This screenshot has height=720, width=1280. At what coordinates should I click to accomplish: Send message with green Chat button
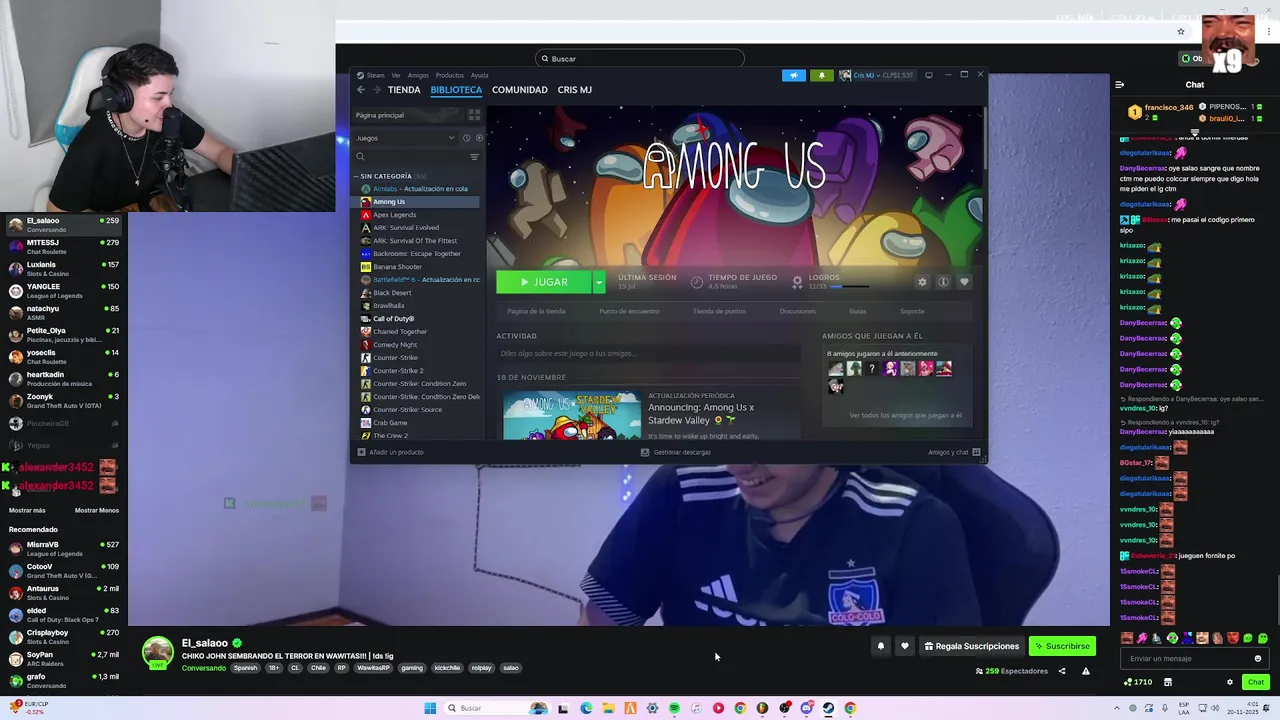(1256, 682)
